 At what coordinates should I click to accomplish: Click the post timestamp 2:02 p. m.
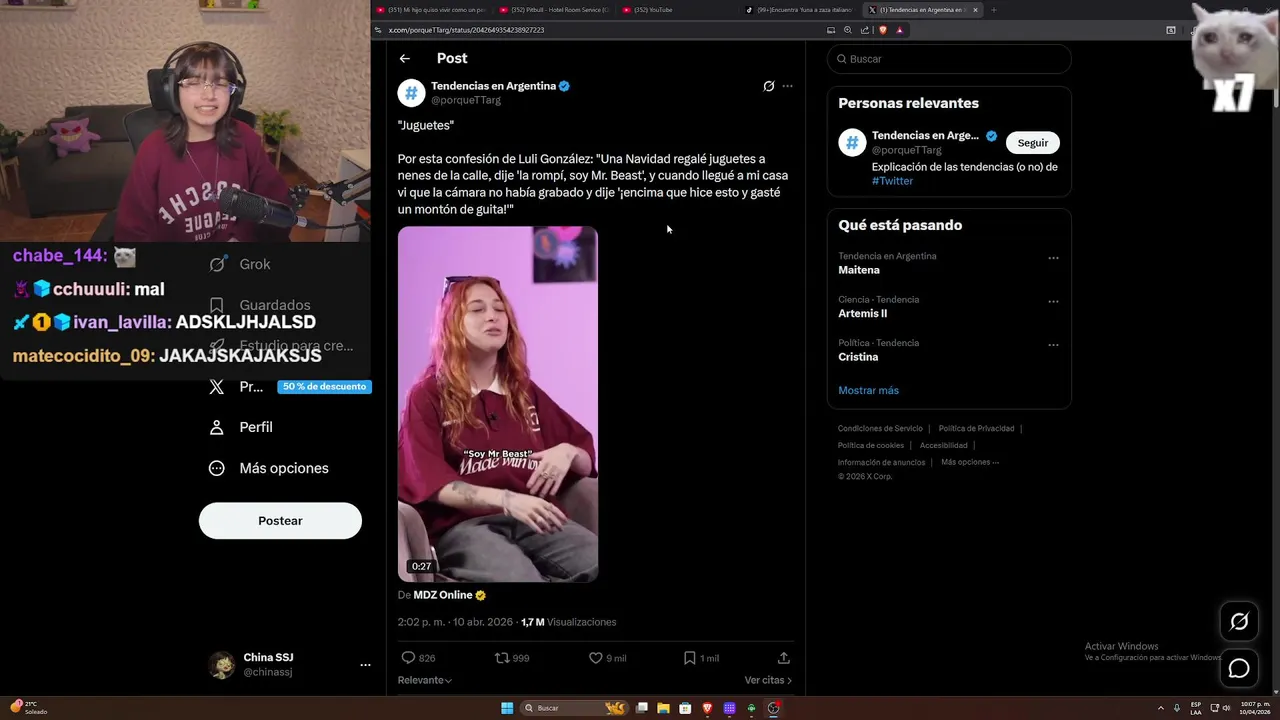[x=421, y=622]
